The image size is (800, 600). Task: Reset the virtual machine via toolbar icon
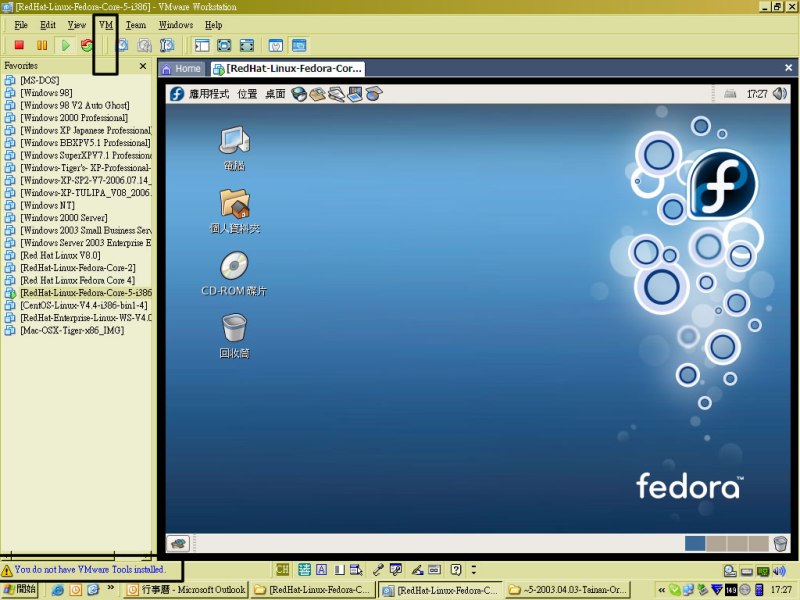tap(87, 45)
